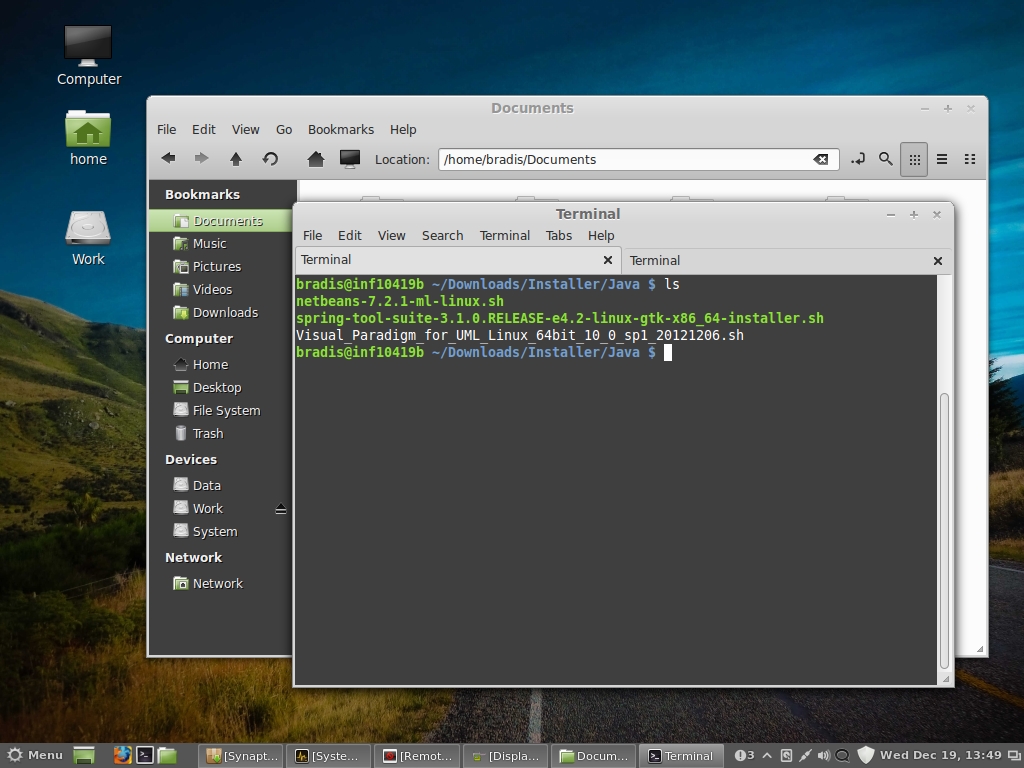Switch to icon view
1024x768 pixels.
tap(914, 159)
